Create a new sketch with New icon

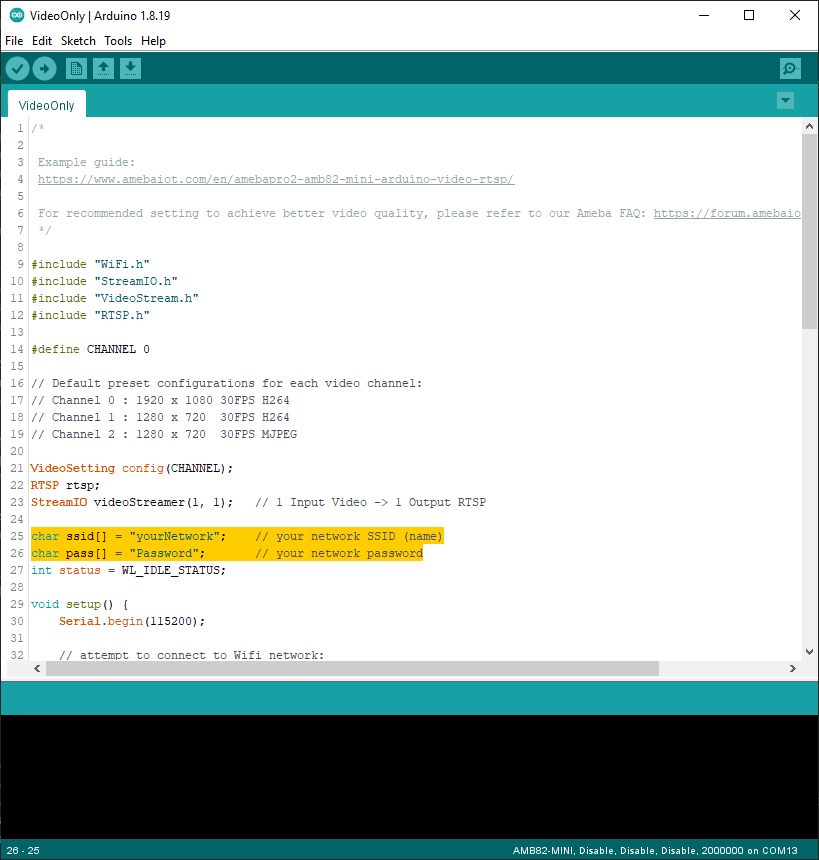[76, 68]
